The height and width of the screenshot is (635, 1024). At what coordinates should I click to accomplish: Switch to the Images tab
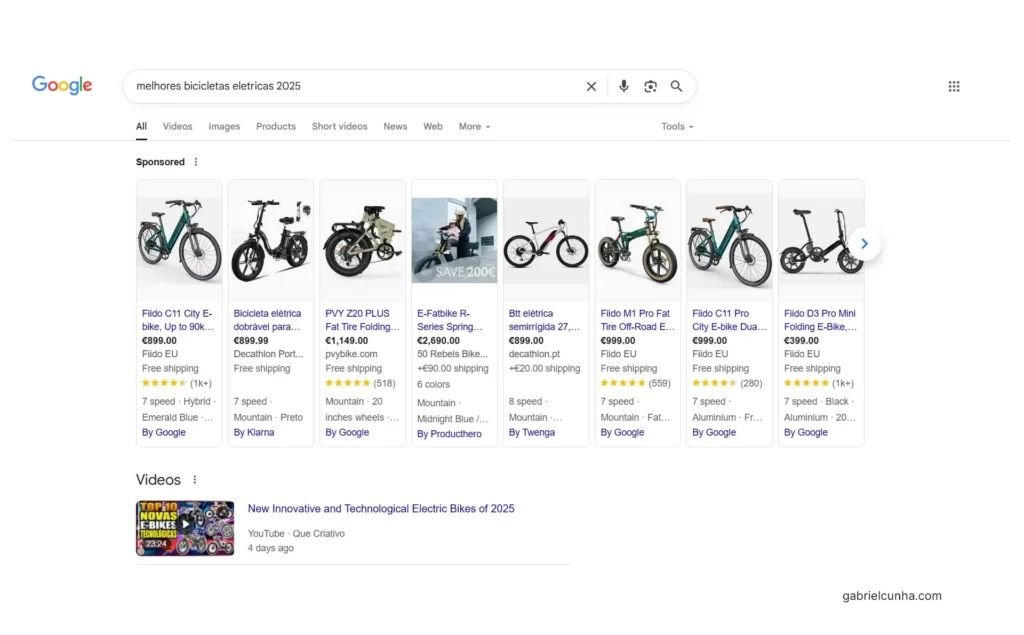(x=224, y=126)
